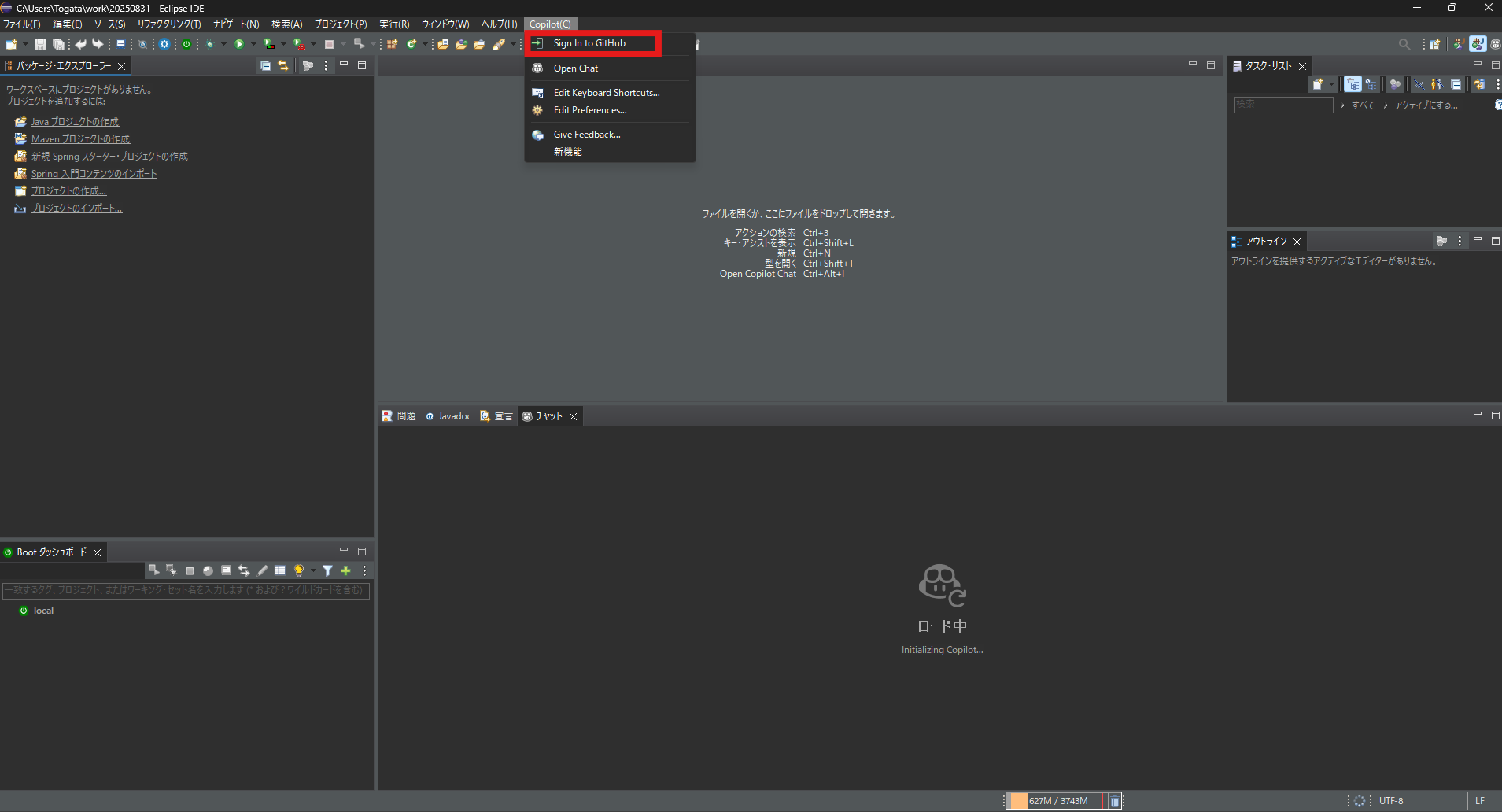Select the pencil edit icon in Boot dashboard

tap(262, 570)
